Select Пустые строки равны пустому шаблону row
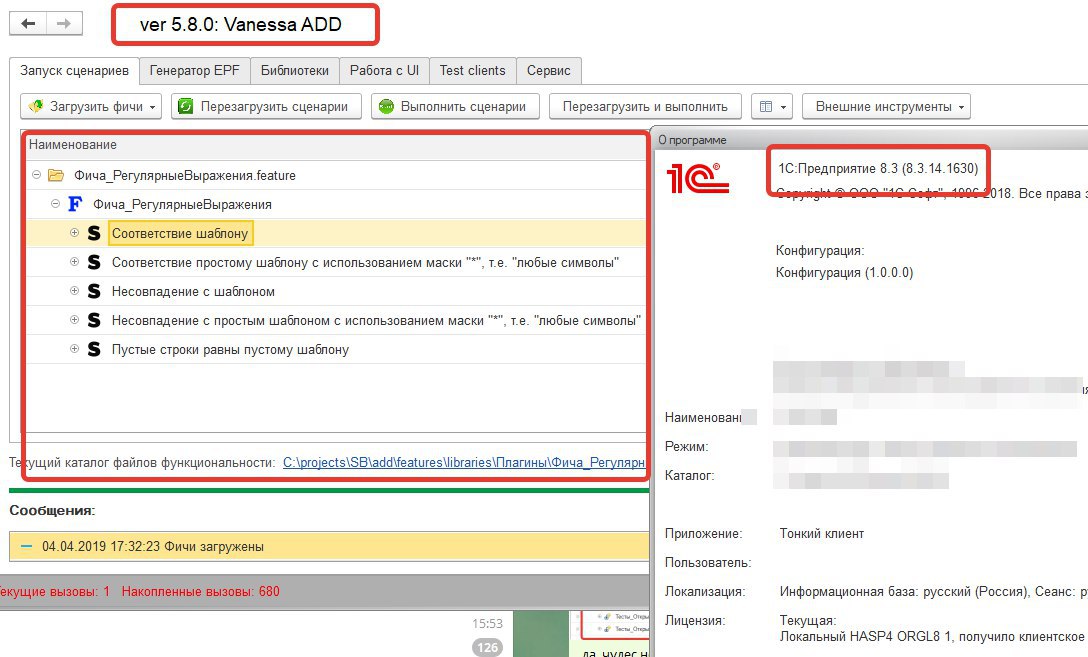 [x=337, y=350]
